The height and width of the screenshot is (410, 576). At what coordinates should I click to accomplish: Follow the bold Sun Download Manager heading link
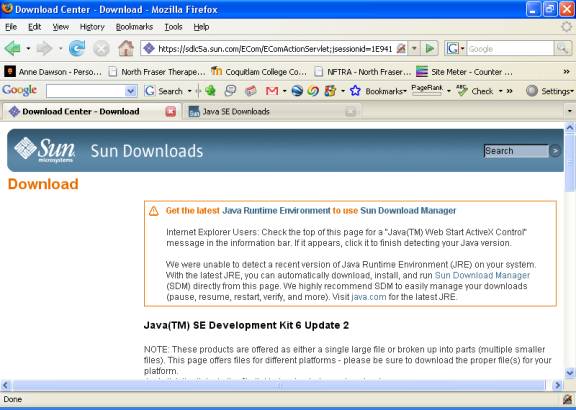click(408, 211)
